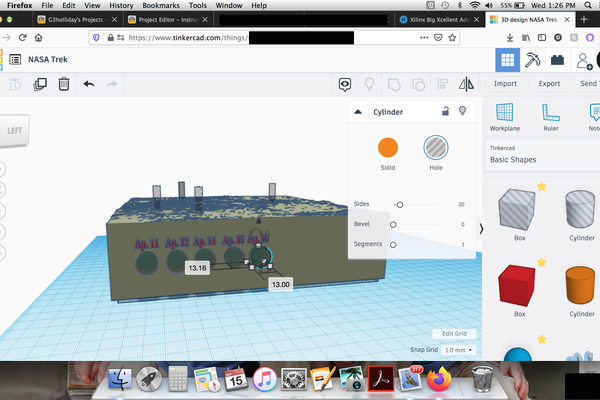600x400 pixels.
Task: Open Finder from the Dock
Action: tap(120, 379)
